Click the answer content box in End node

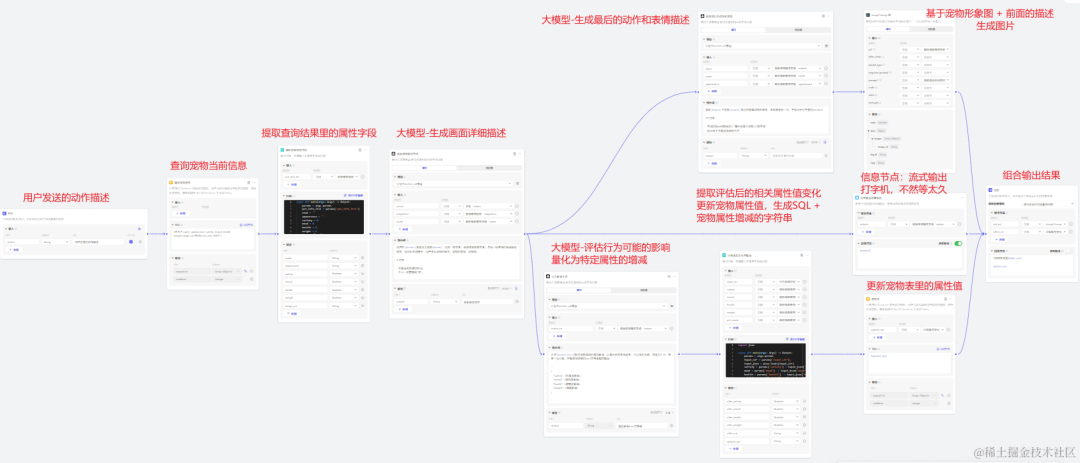(1032, 265)
